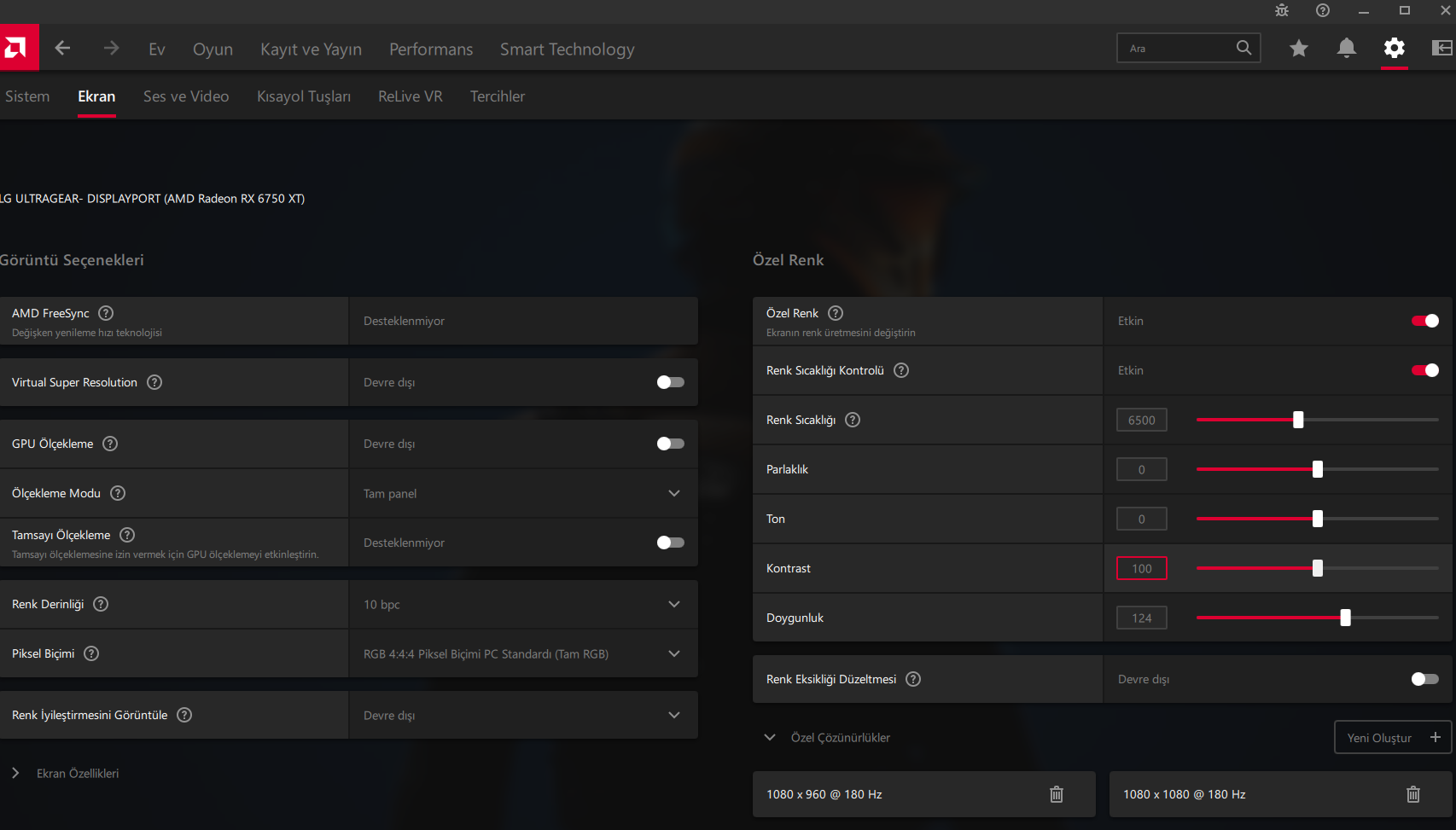Go back with the left arrow
Image resolution: width=1456 pixels, height=830 pixels.
(x=62, y=48)
